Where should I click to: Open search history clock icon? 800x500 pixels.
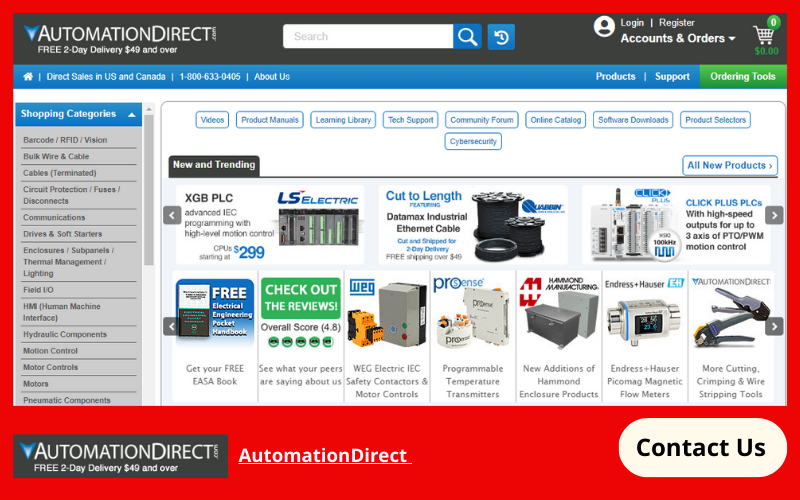[x=501, y=37]
